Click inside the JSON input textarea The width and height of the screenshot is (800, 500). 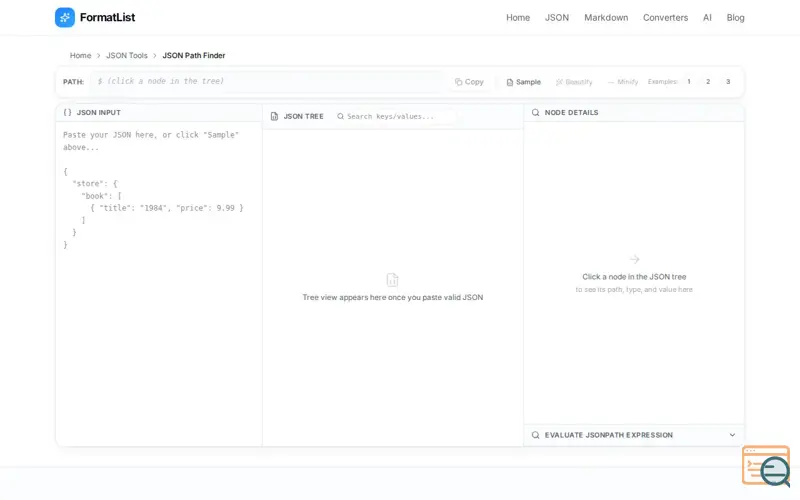[159, 283]
